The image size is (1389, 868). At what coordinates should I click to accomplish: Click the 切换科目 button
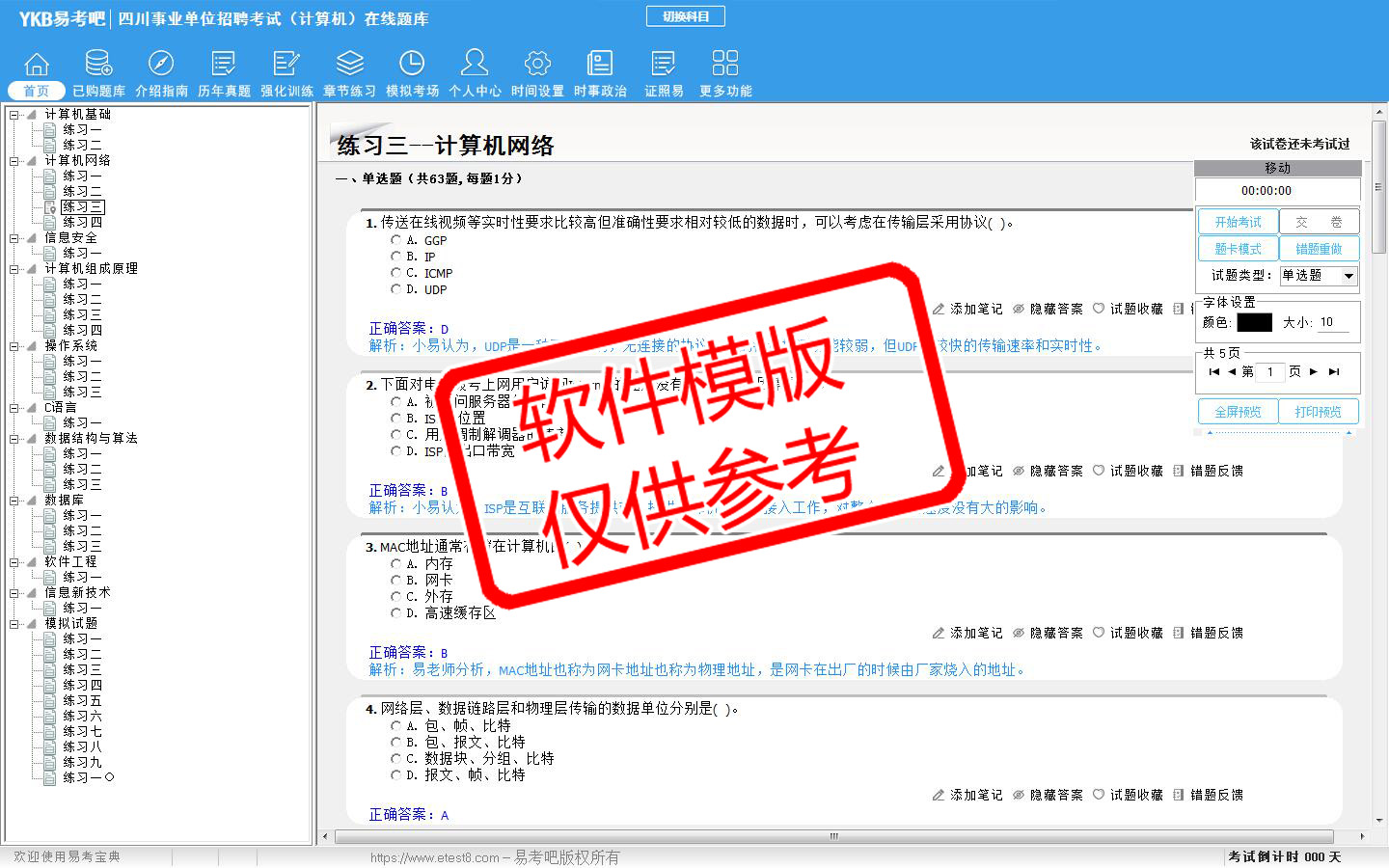pos(685,16)
